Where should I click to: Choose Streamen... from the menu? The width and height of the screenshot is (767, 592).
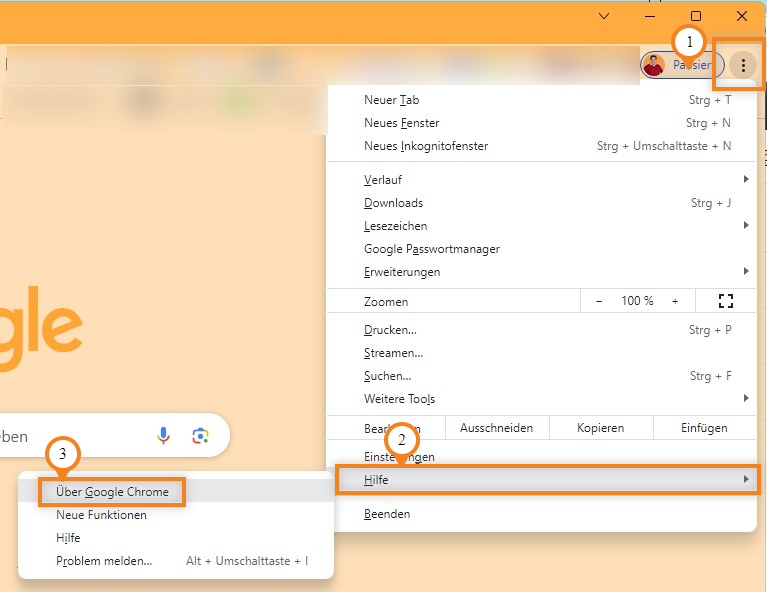coord(541,353)
